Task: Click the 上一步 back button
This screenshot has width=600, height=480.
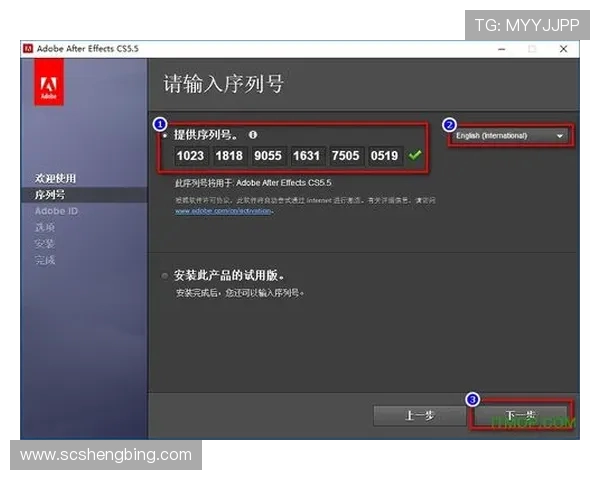Action: (419, 416)
